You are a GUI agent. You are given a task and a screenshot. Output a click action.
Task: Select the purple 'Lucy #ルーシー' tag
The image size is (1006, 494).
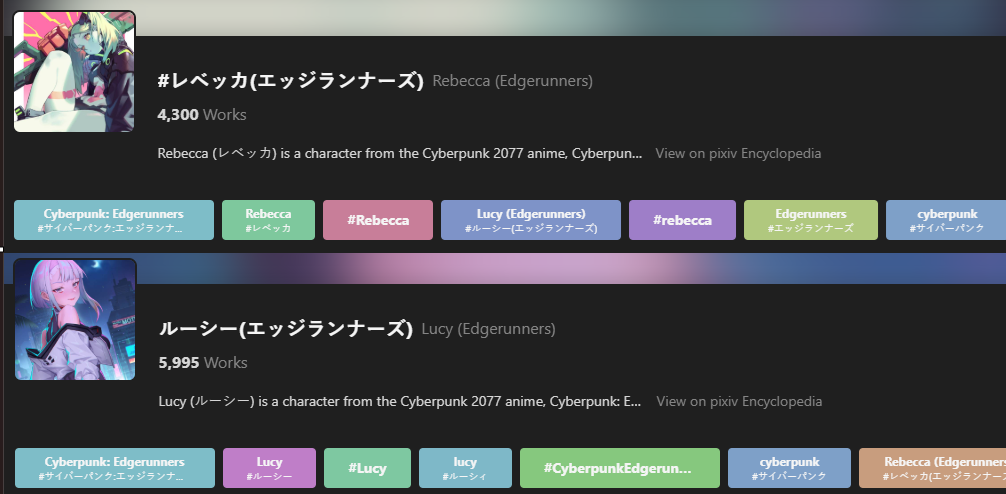pos(269,468)
